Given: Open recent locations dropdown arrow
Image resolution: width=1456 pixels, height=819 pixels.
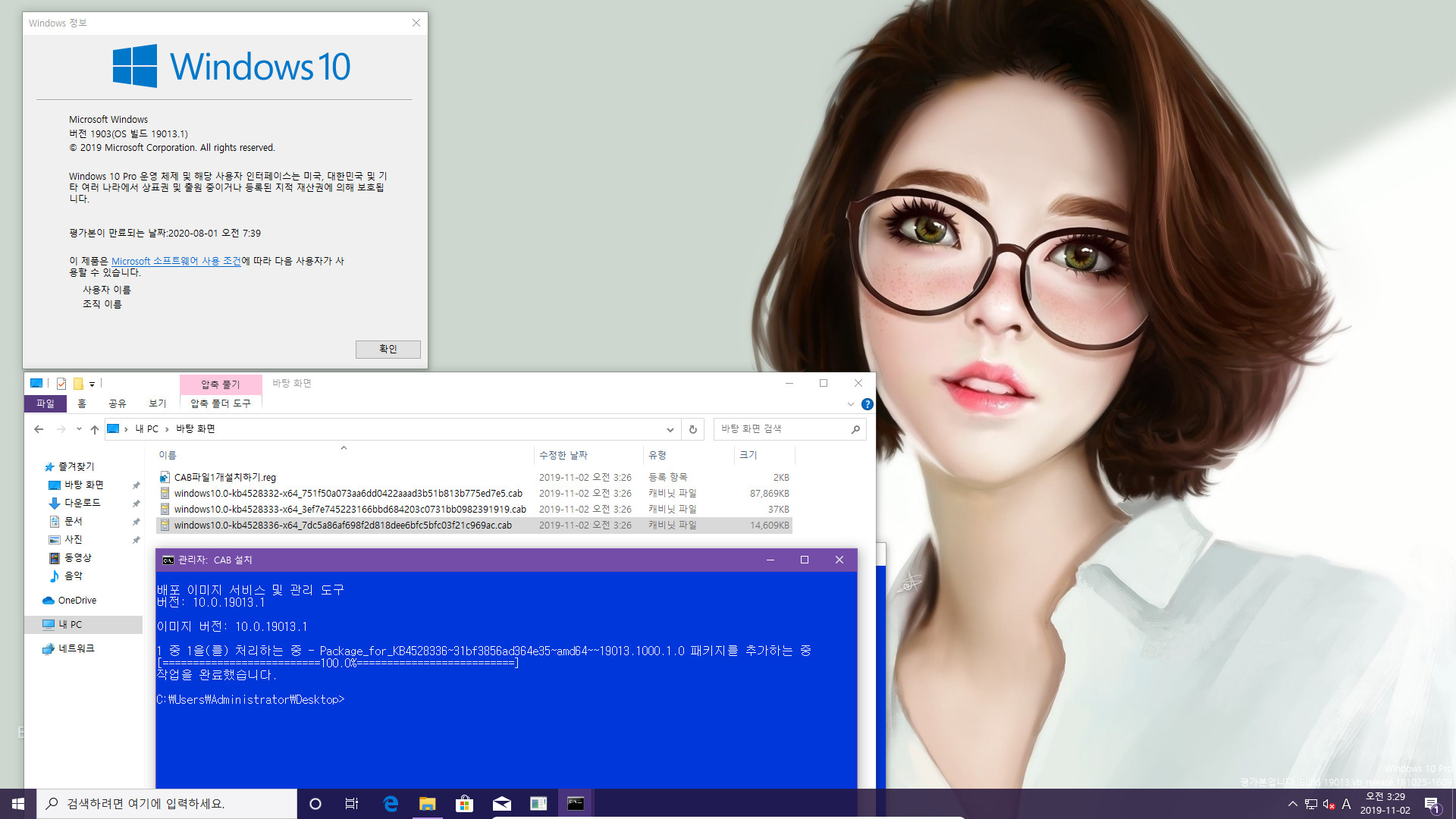Looking at the screenshot, I should [x=79, y=429].
